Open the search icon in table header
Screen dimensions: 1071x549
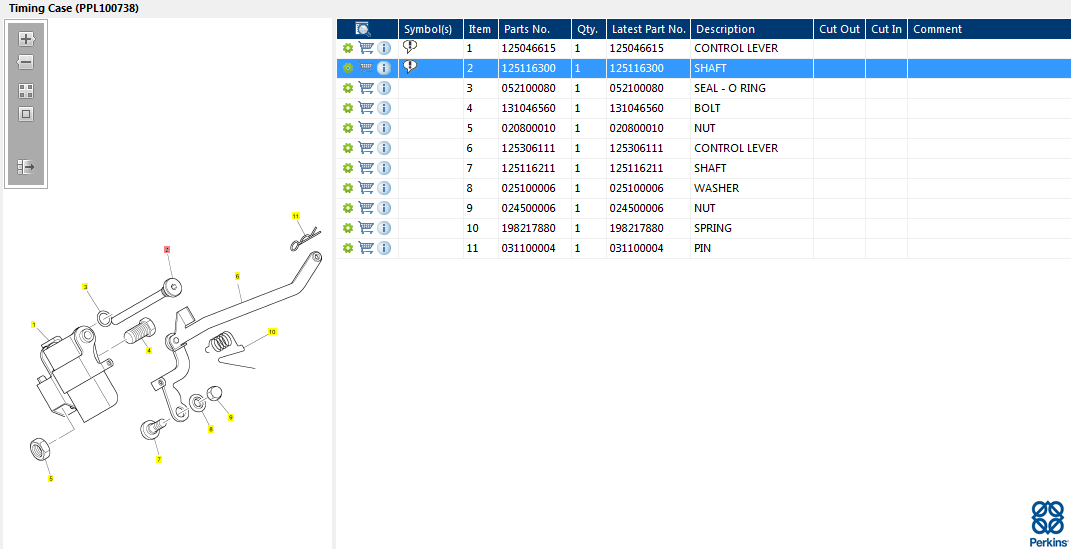(363, 29)
